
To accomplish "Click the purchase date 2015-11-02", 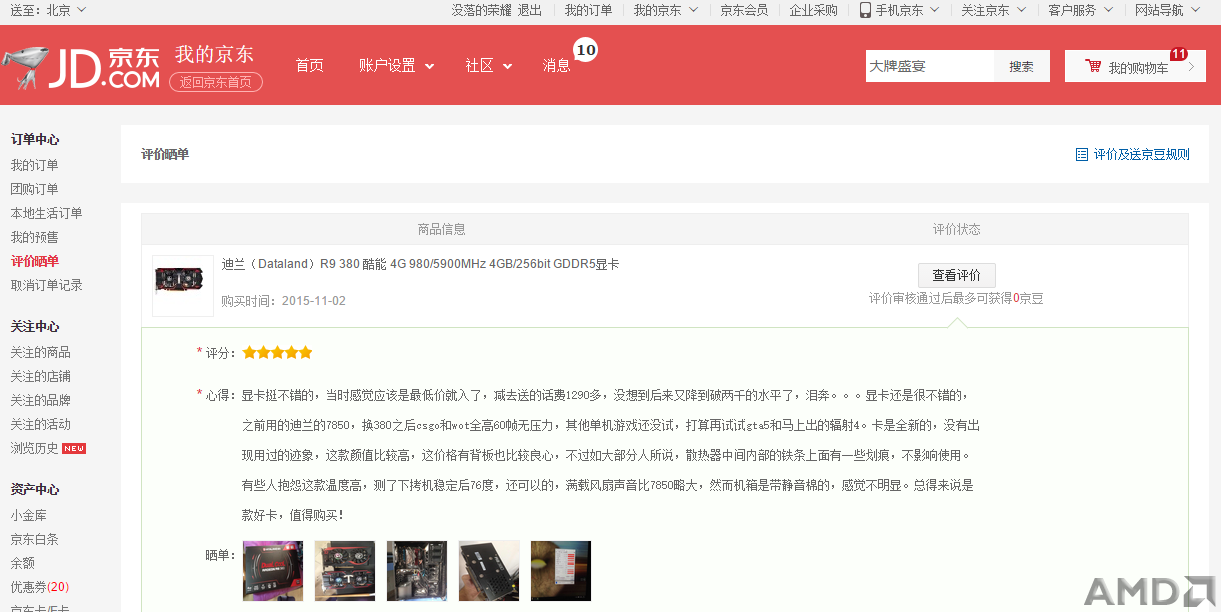I will pos(314,301).
